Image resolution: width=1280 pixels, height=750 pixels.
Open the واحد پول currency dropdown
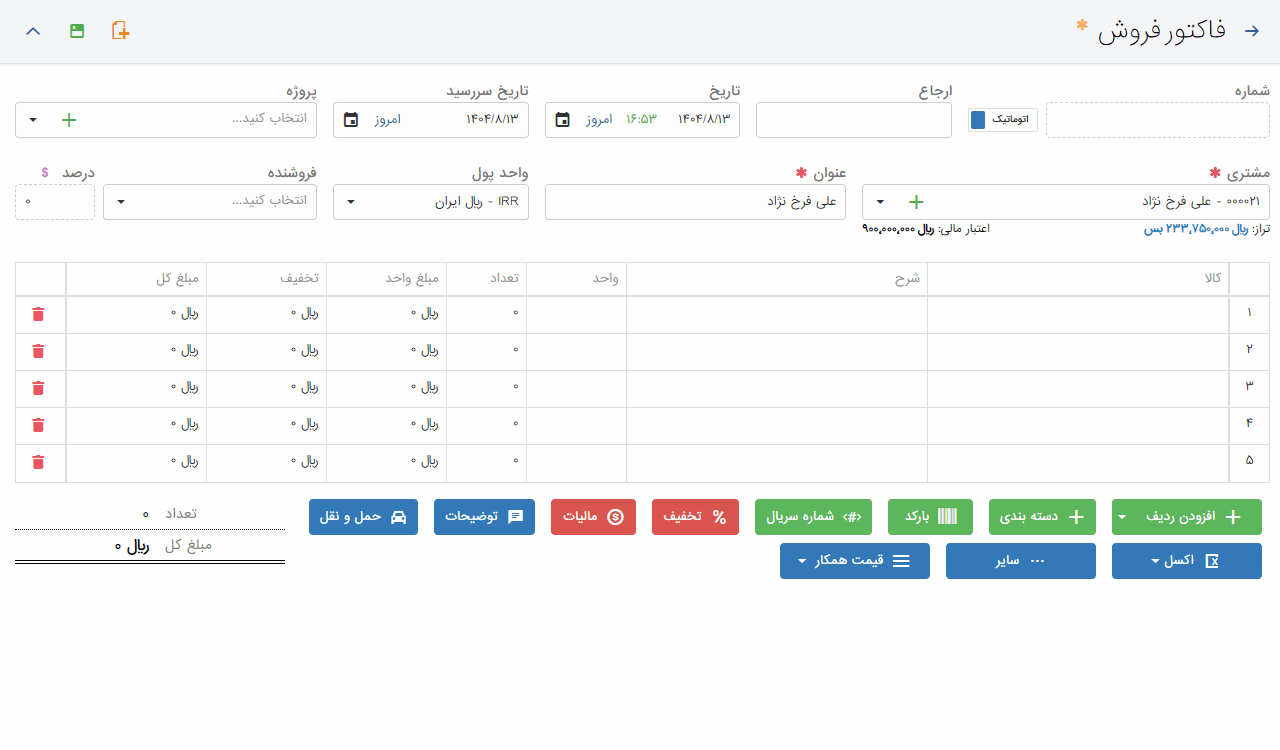[351, 202]
